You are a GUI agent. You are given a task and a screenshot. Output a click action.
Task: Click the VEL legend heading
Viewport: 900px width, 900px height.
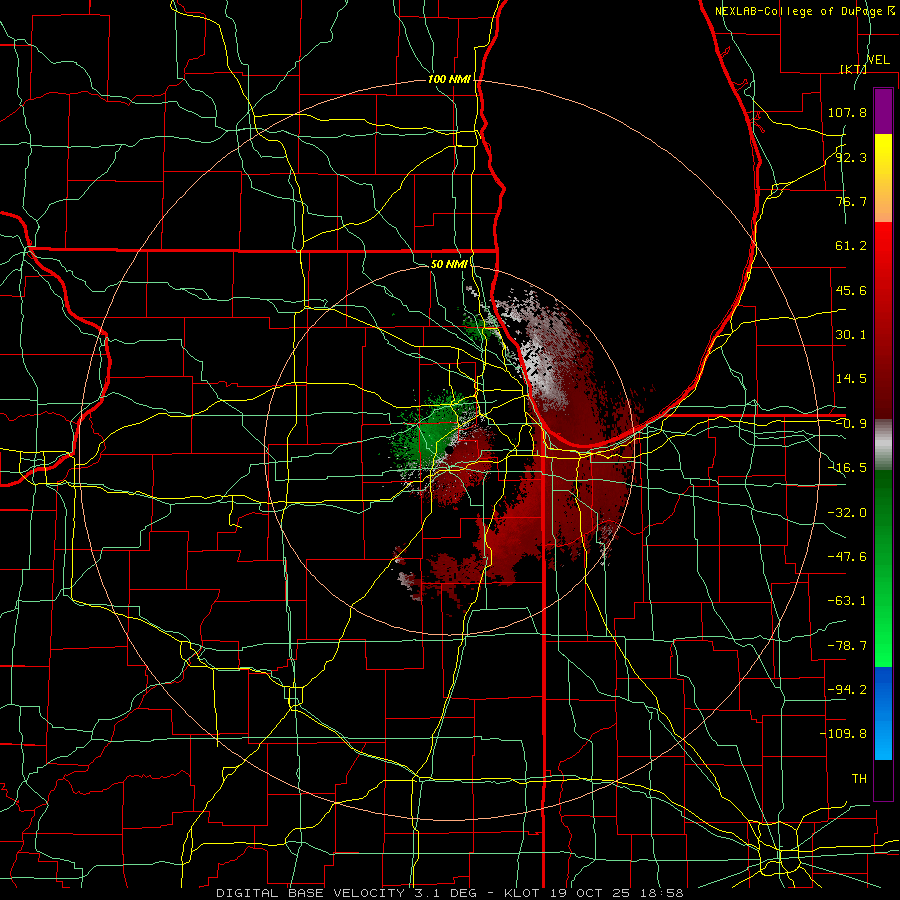coord(878,60)
